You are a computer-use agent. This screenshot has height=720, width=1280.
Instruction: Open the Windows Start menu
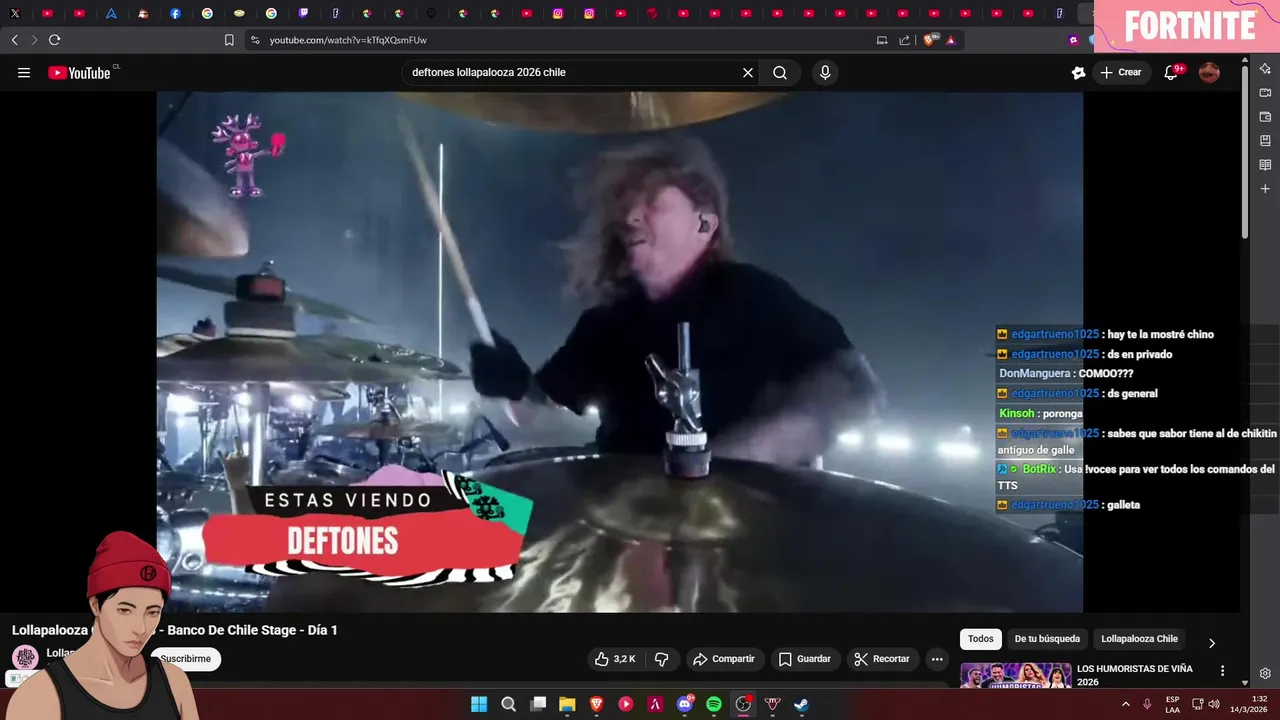(x=479, y=704)
